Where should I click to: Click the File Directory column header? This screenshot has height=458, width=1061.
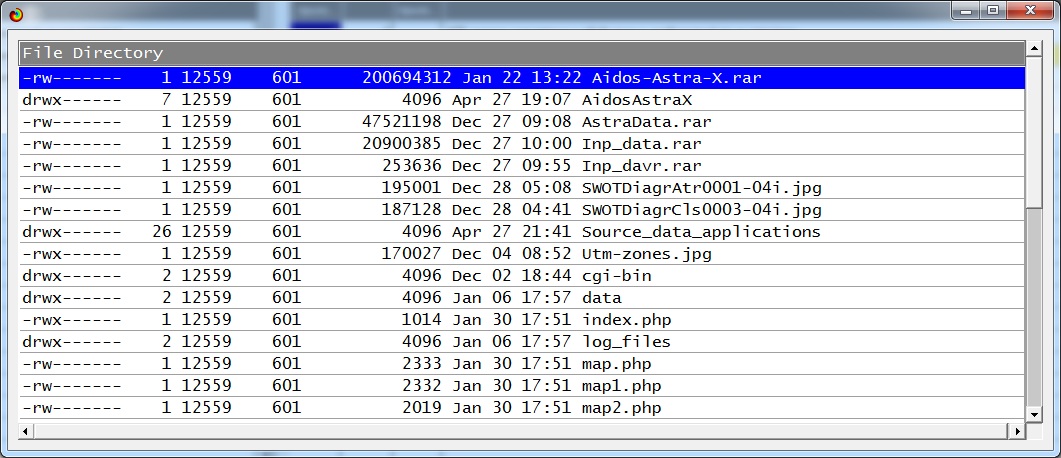520,53
